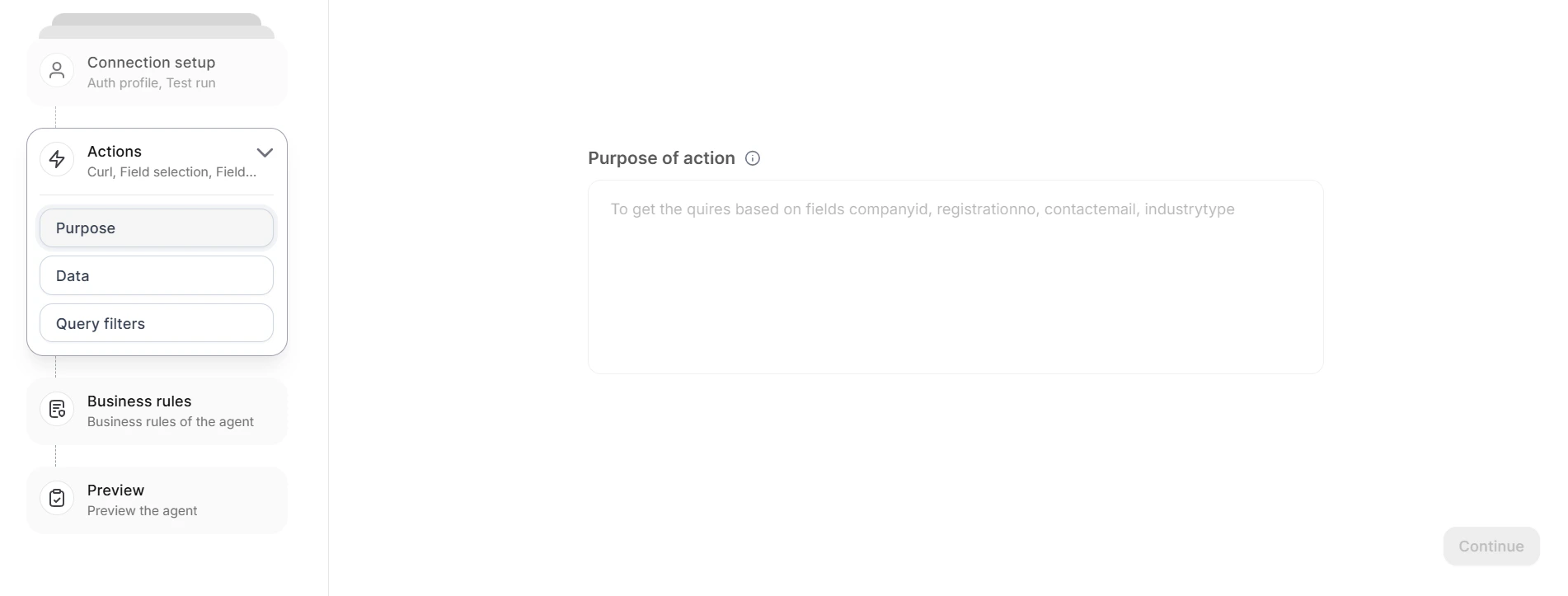Click the Business rules document icon
The width and height of the screenshot is (1568, 596).
[x=56, y=409]
